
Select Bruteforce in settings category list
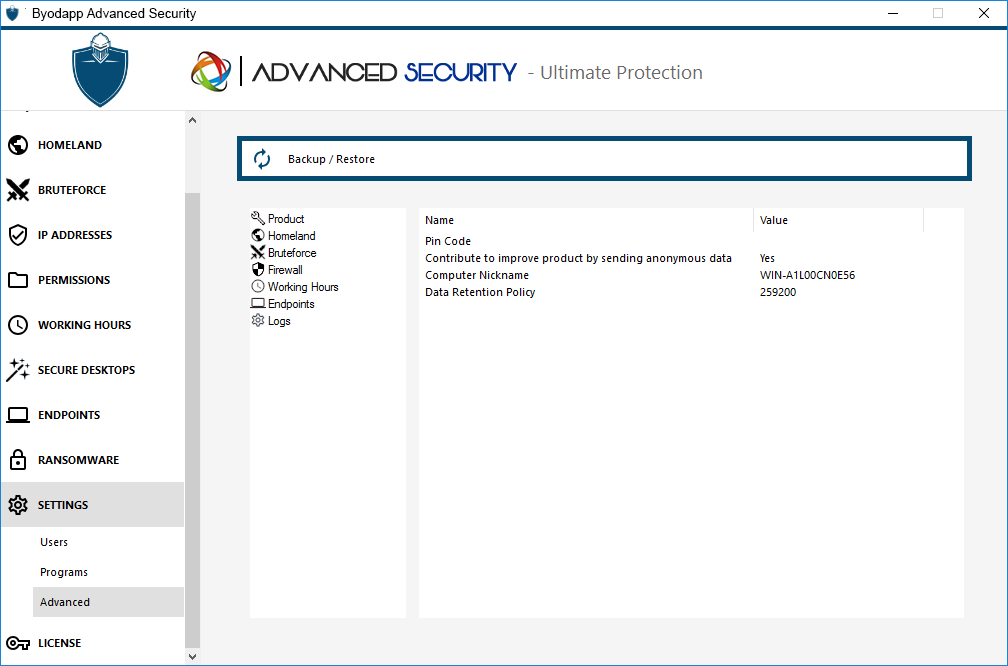coord(292,253)
